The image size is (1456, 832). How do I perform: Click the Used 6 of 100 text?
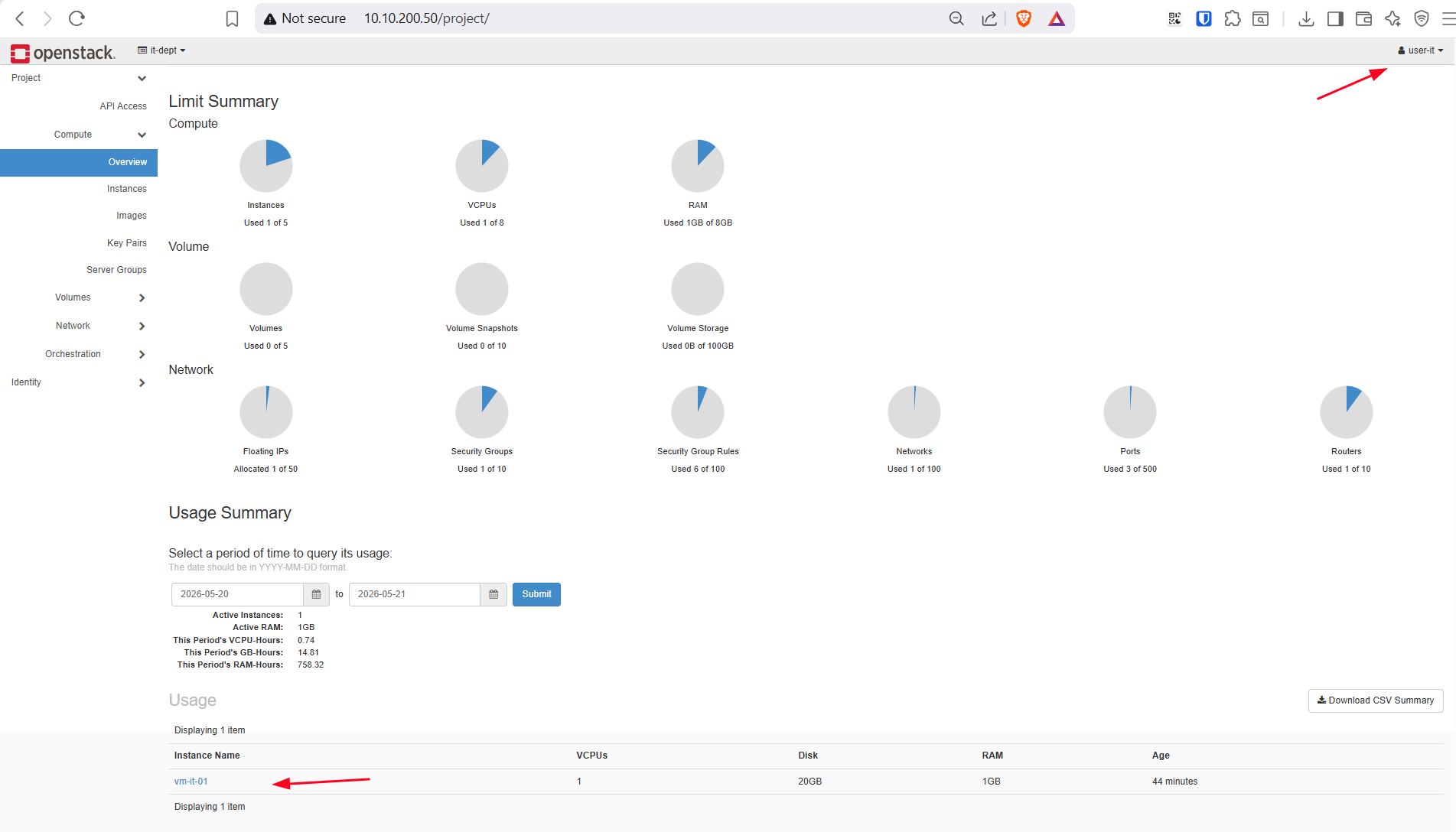(x=698, y=470)
